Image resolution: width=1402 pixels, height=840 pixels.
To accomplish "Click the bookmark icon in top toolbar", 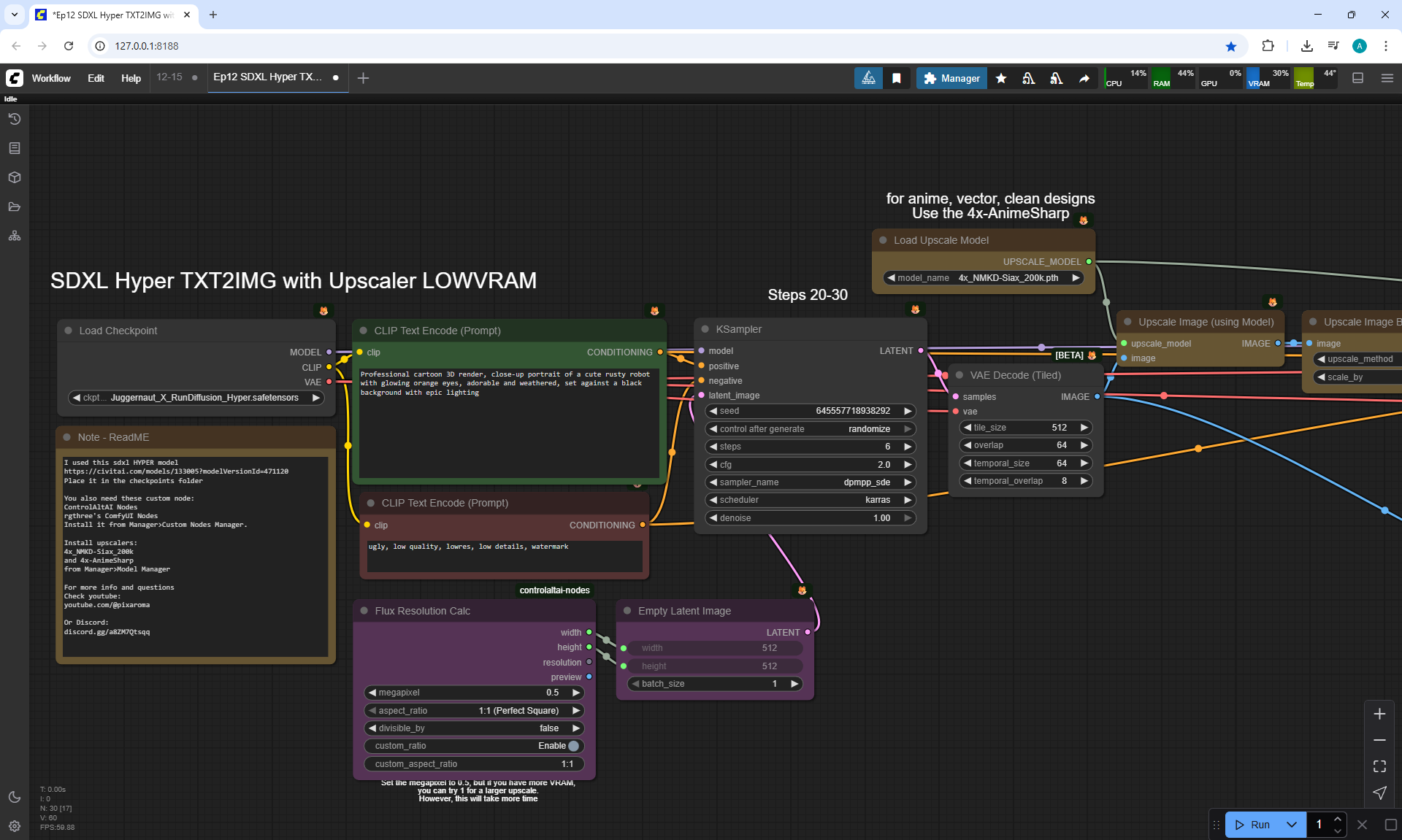I will (x=897, y=78).
